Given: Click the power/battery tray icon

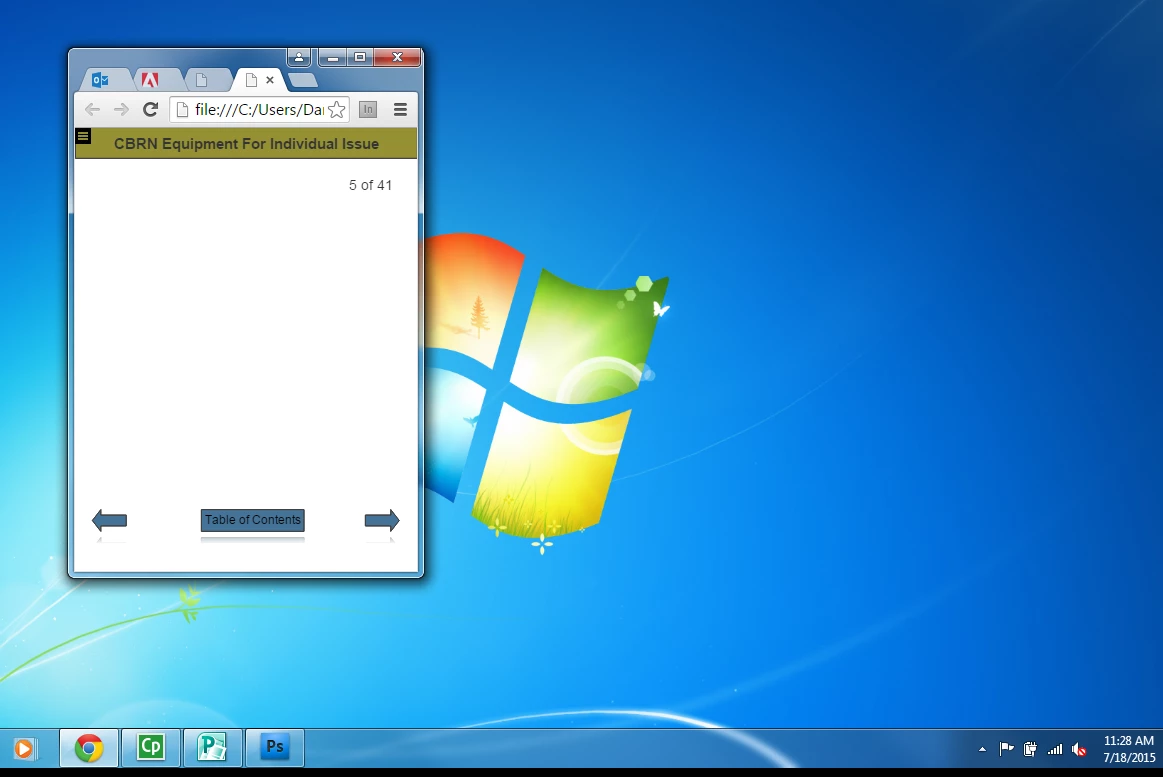Looking at the screenshot, I should pos(1030,750).
